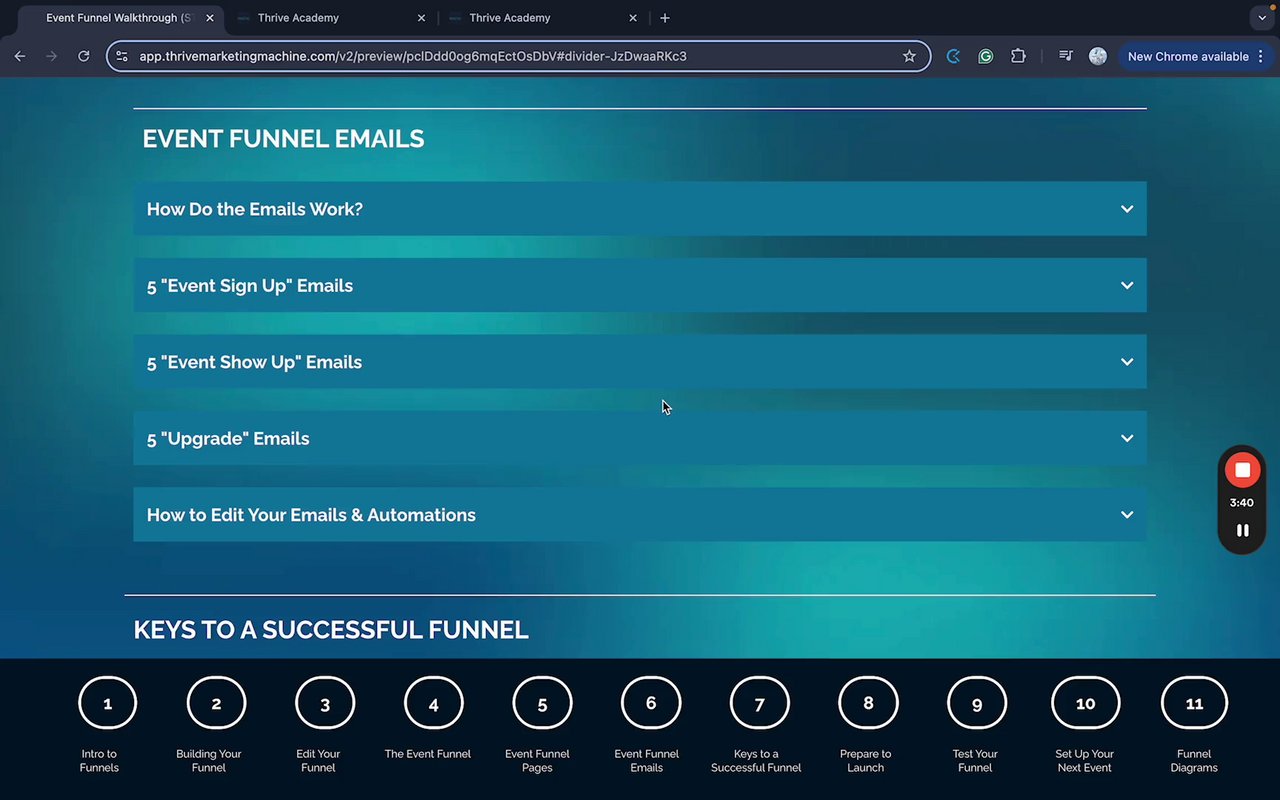1280x800 pixels.
Task: Open the Extensions puzzle icon
Action: pyautogui.click(x=1018, y=57)
